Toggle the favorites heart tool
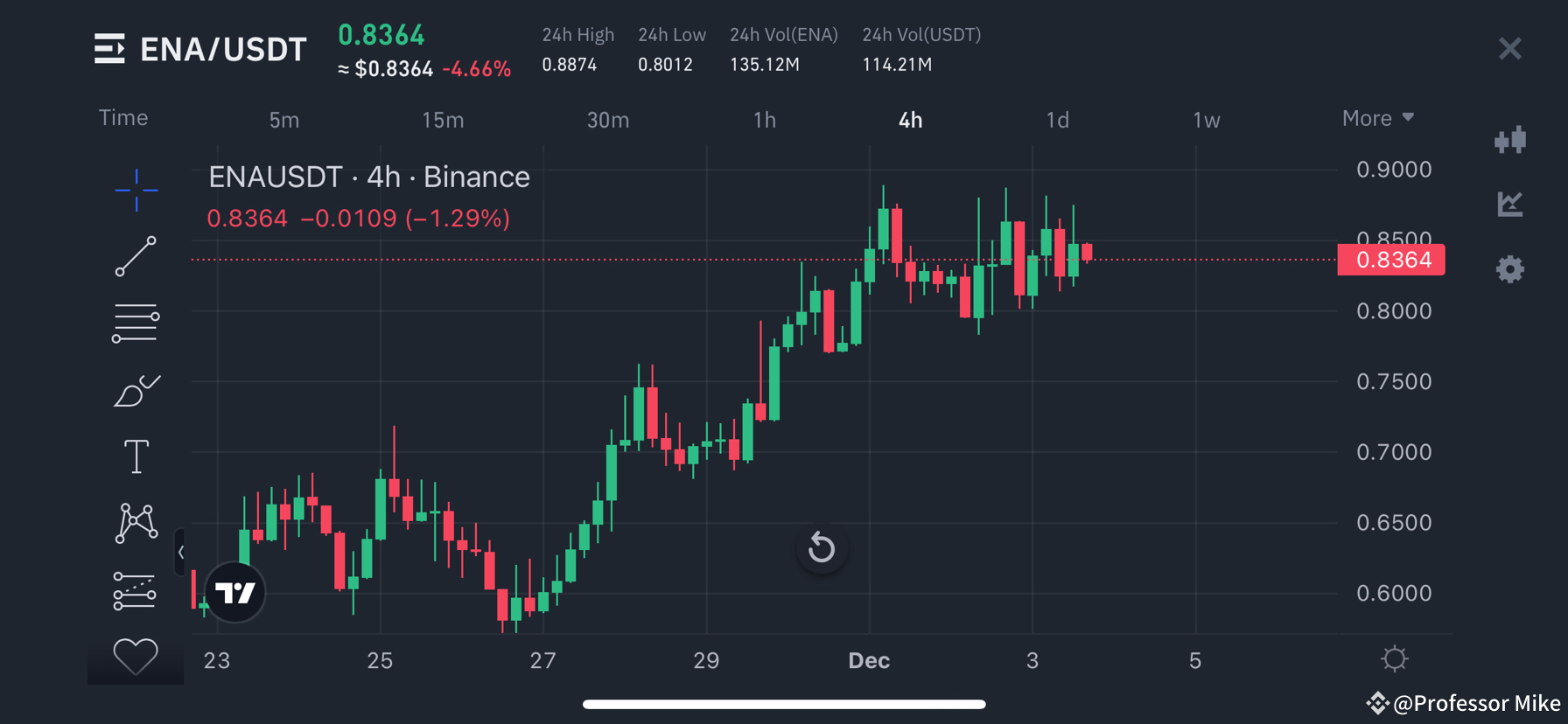Viewport: 1568px width, 724px height. click(x=136, y=656)
